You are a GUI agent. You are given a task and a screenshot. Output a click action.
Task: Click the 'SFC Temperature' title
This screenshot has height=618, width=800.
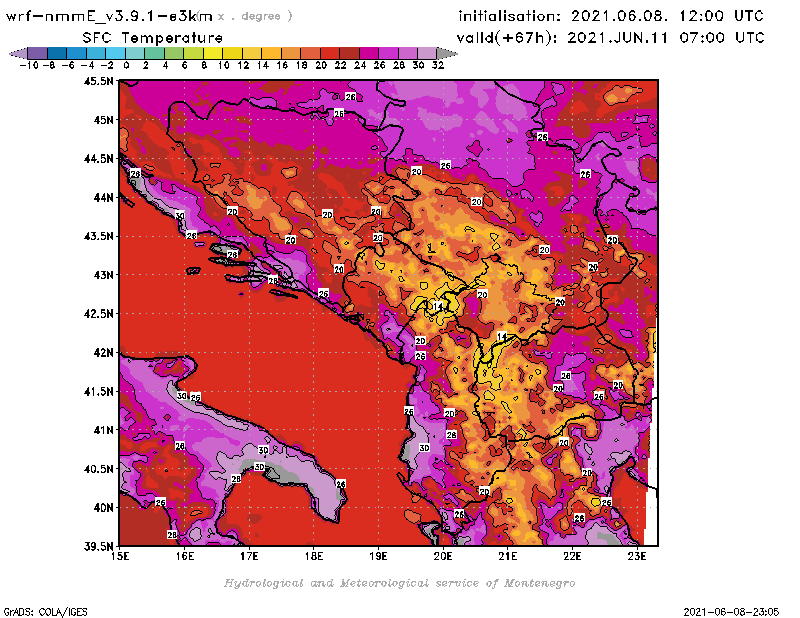coord(153,38)
